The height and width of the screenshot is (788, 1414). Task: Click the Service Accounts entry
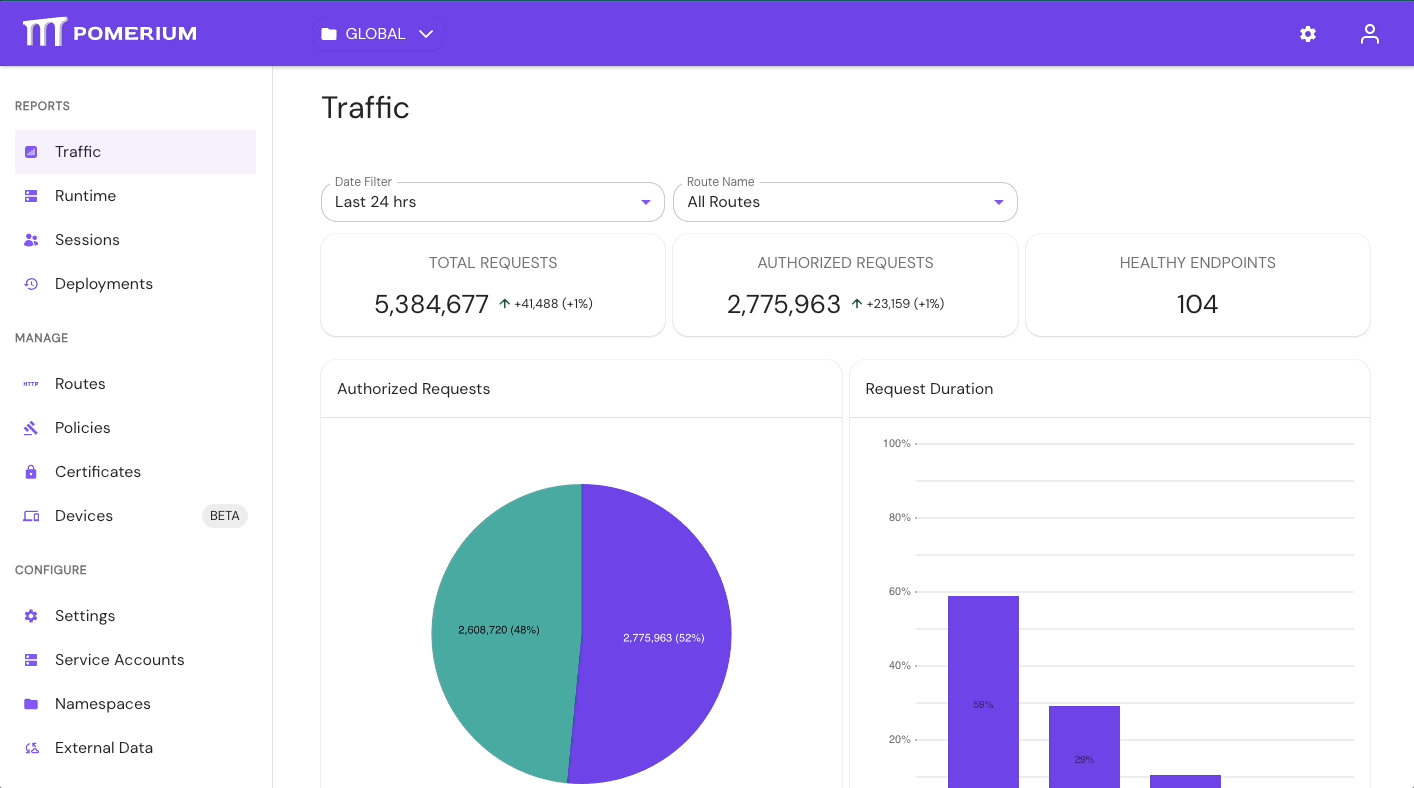120,659
